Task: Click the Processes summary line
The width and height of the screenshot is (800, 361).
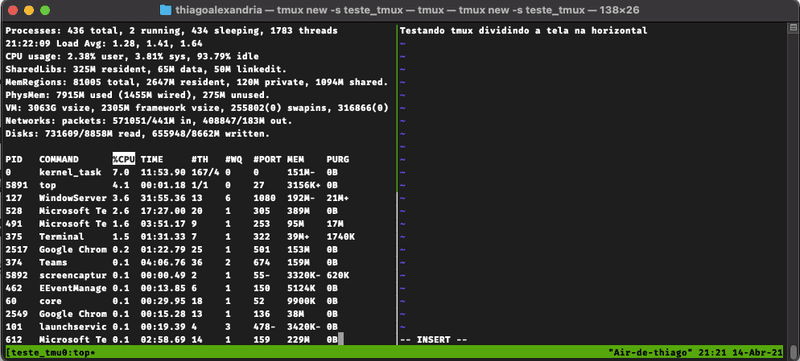Action: click(x=171, y=31)
